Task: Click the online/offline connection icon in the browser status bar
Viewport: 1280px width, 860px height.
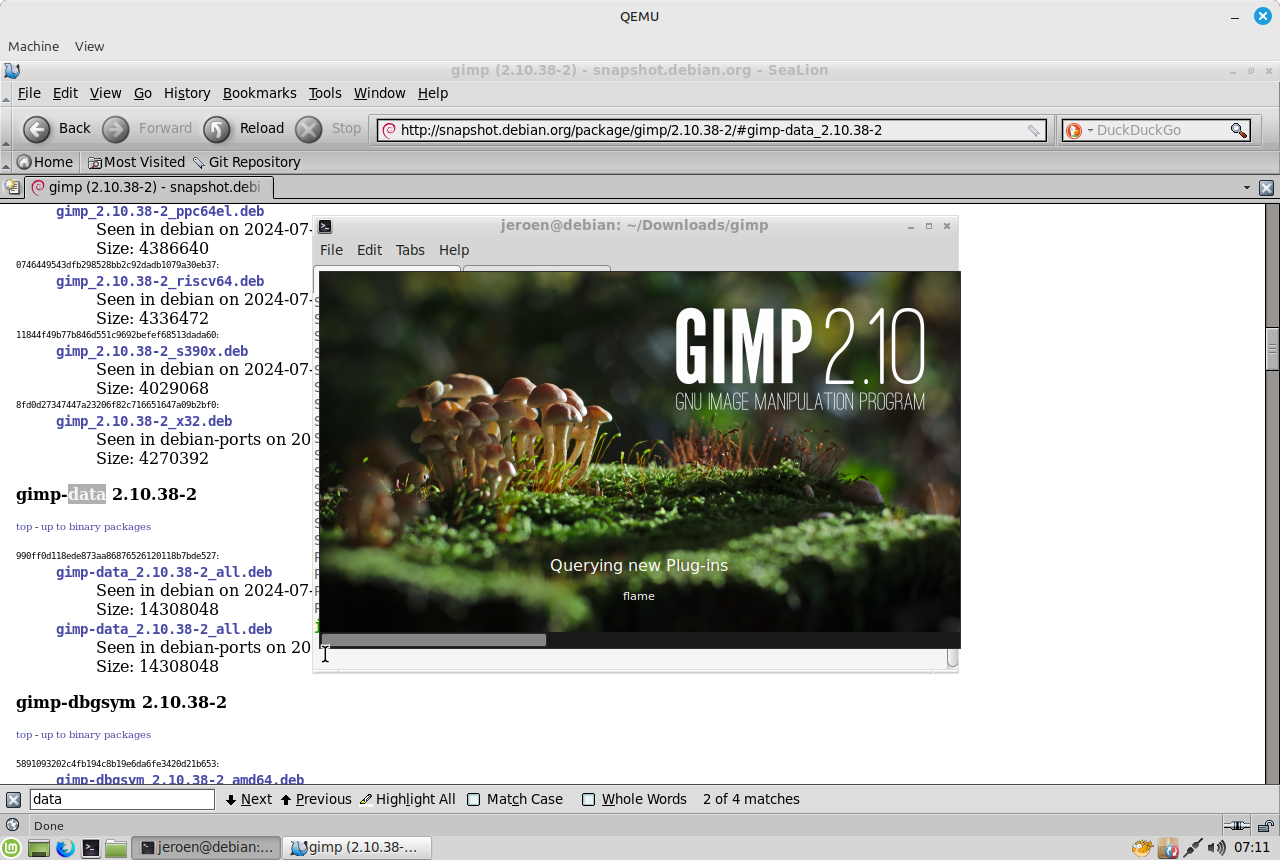Action: click(x=1238, y=826)
